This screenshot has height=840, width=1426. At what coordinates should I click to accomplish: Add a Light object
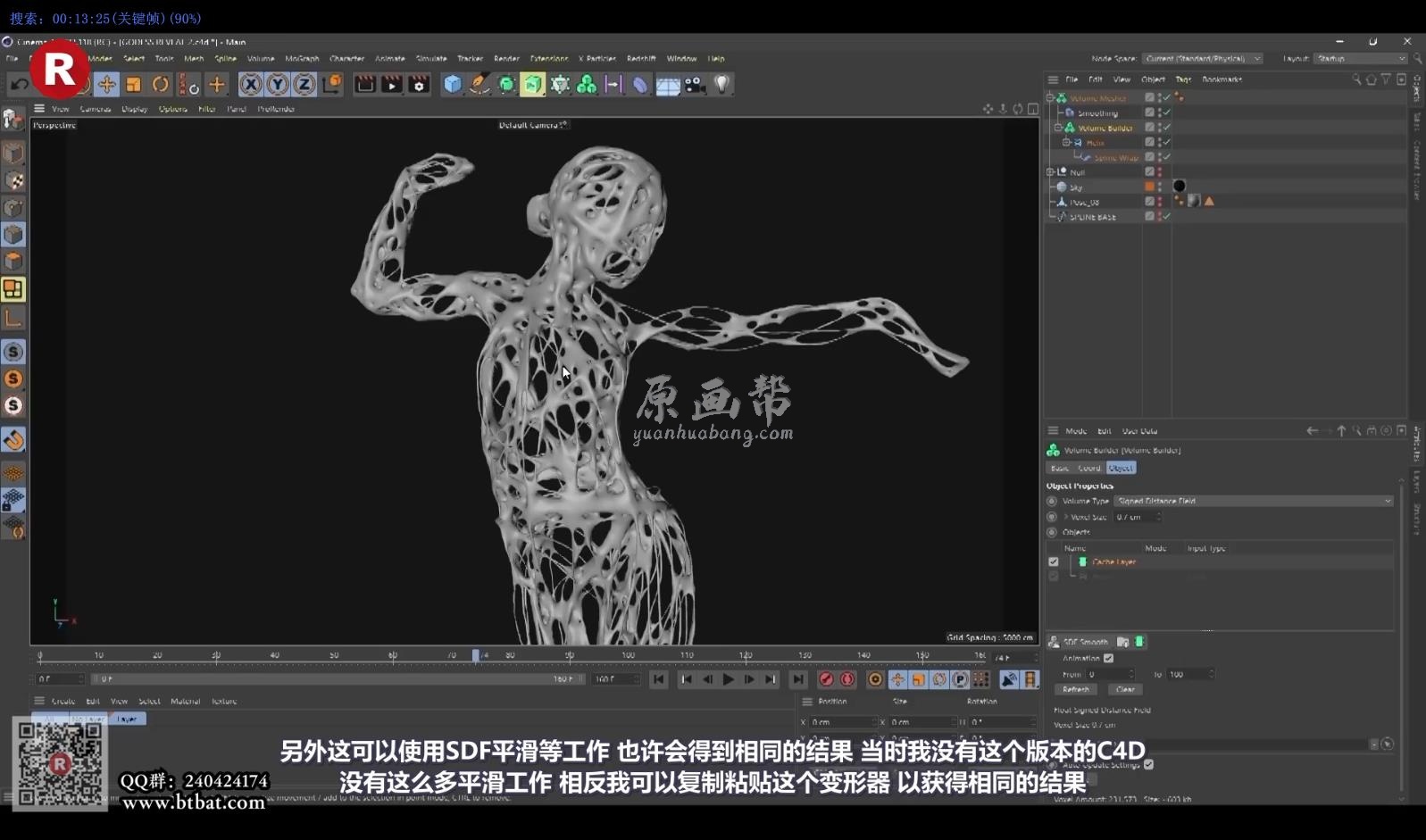[721, 84]
